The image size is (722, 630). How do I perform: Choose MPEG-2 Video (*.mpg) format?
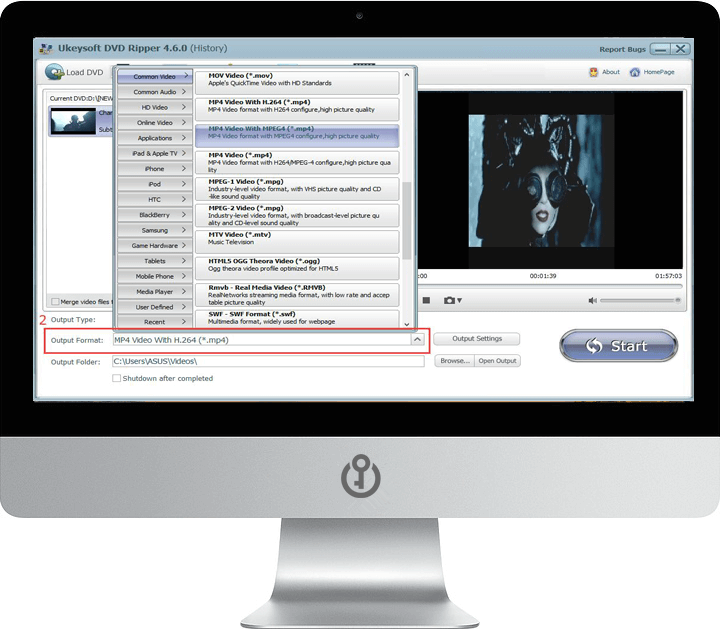point(297,215)
